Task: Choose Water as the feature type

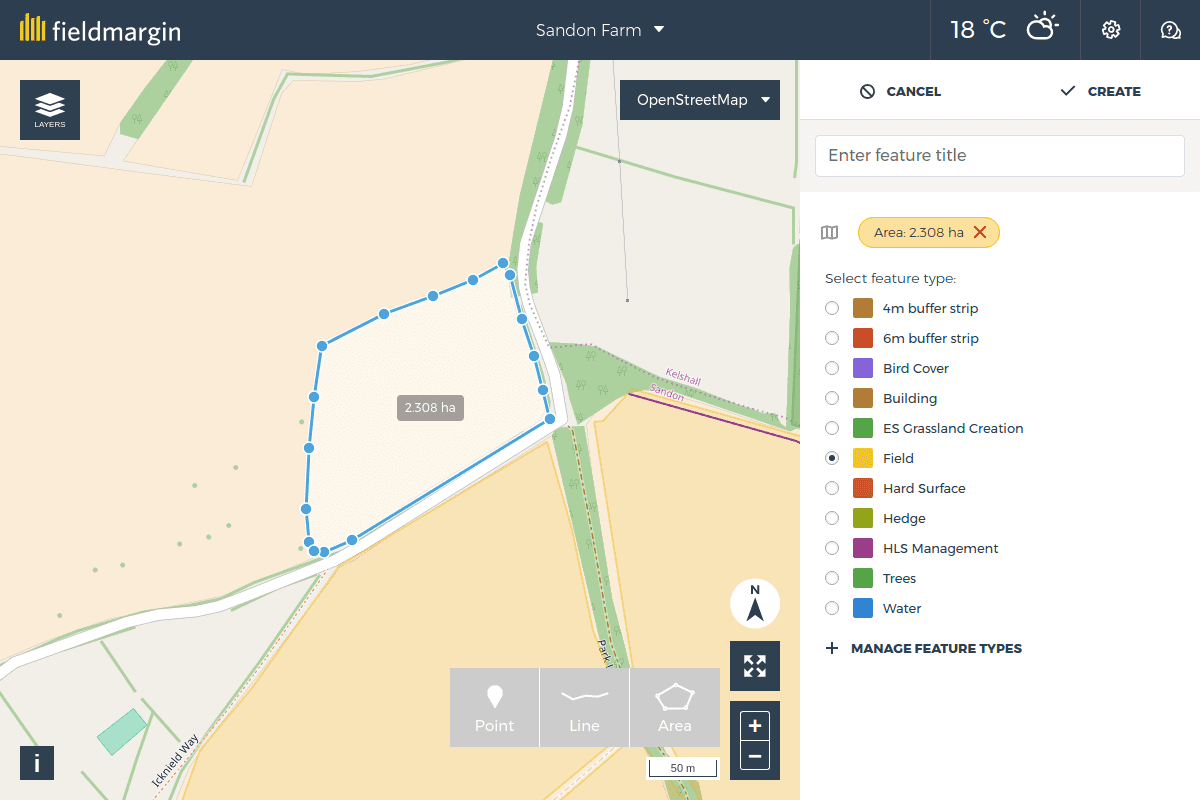Action: coord(831,608)
